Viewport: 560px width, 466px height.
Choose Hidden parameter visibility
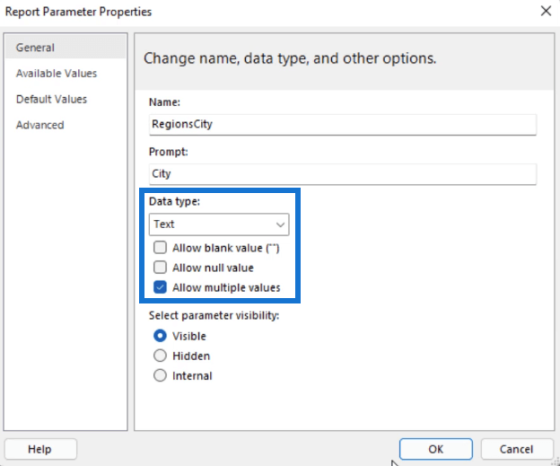pos(160,356)
